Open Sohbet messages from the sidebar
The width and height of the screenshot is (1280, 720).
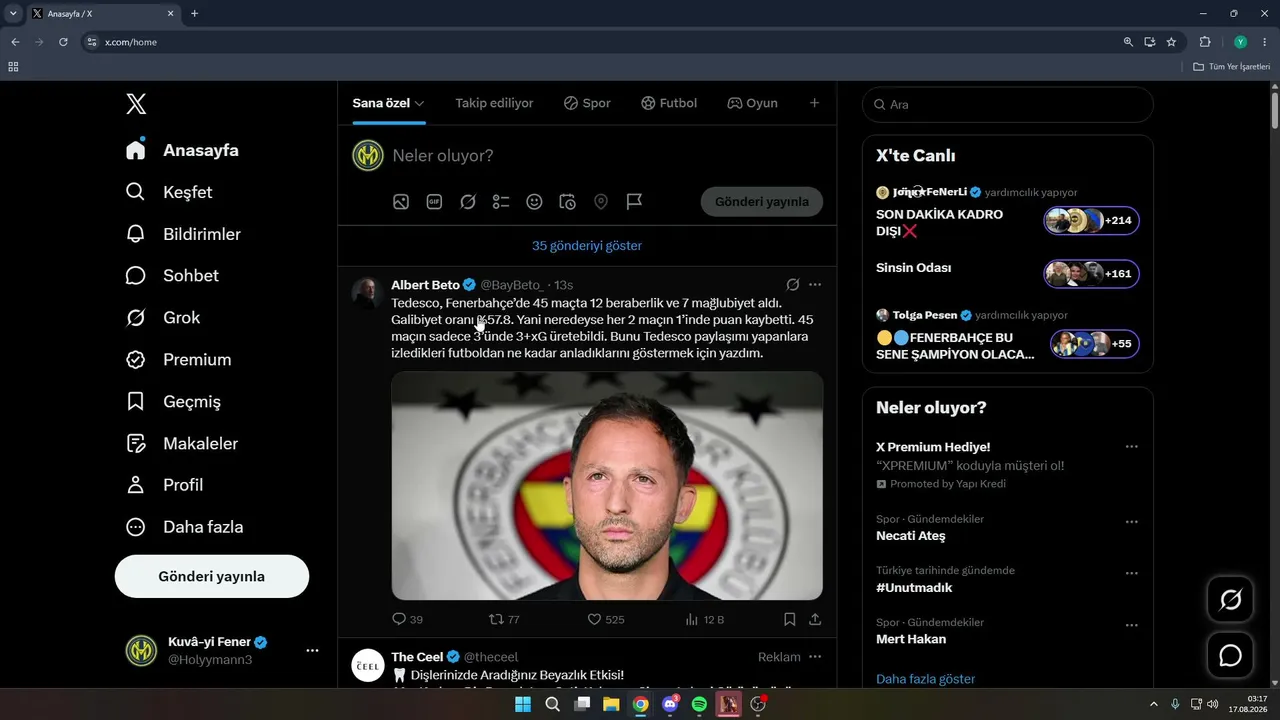point(172,276)
